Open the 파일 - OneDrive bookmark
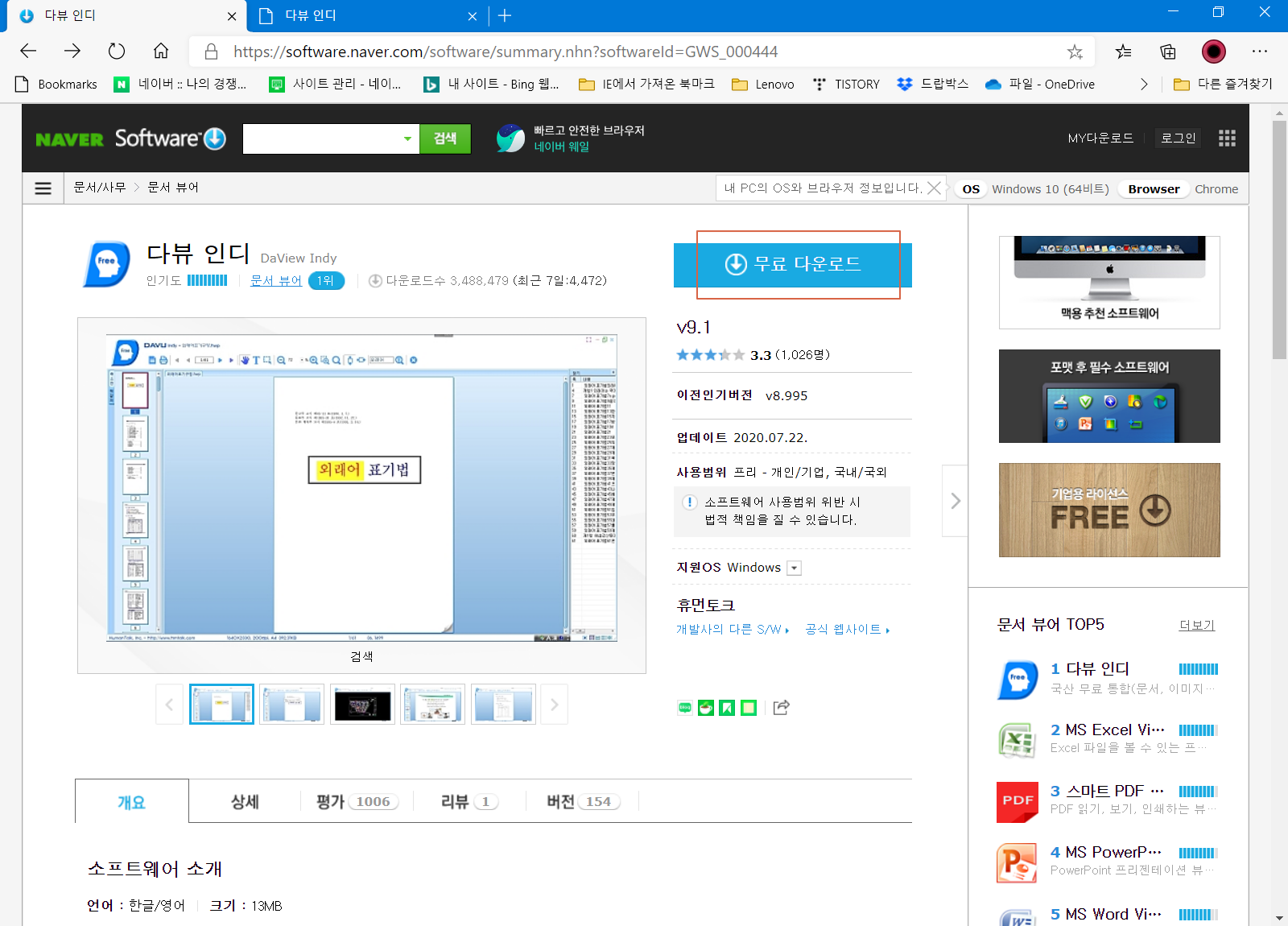1288x926 pixels. coord(1040,84)
